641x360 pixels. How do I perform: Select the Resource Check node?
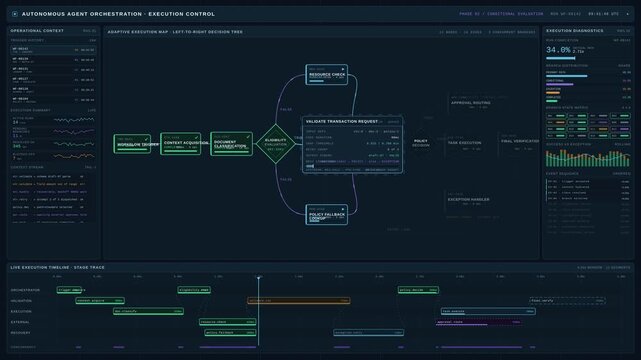tap(327, 75)
